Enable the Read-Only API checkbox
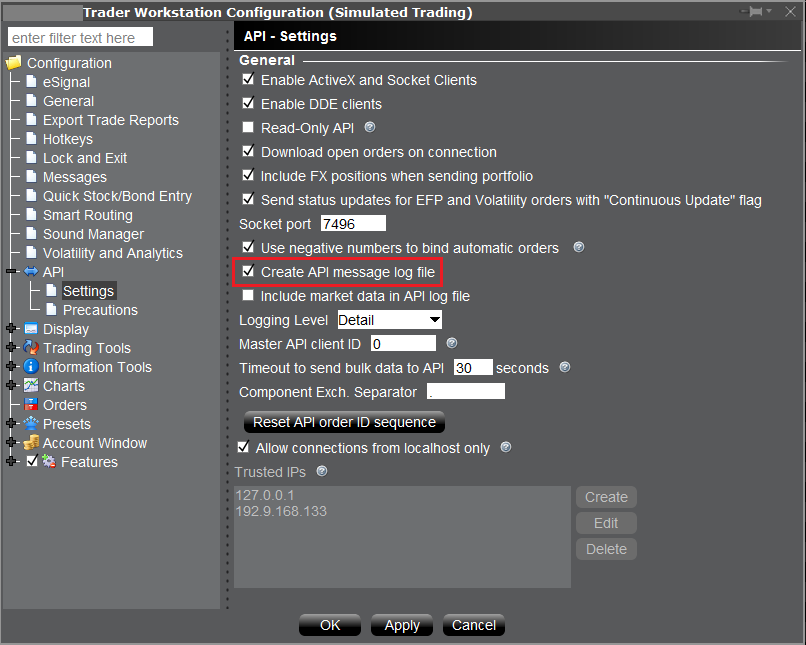The image size is (806, 645). [246, 126]
